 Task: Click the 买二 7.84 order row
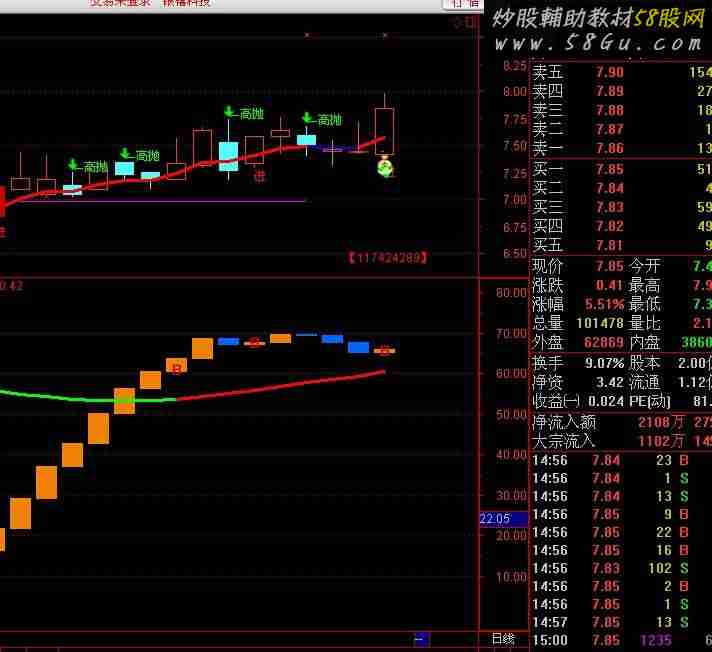(621, 188)
